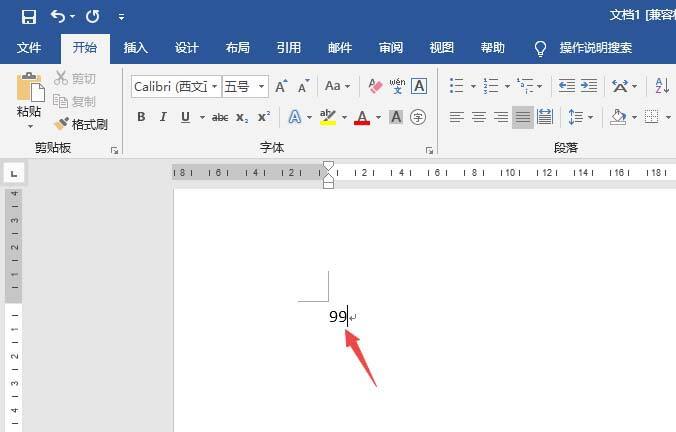Screen dimensions: 676x432
Task: Switch to the 引用 tab
Action: pos(288,47)
